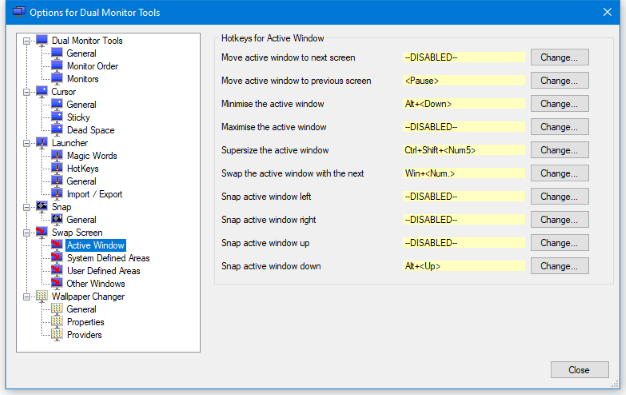Click the Wallpaper Changer category icon

point(42,296)
